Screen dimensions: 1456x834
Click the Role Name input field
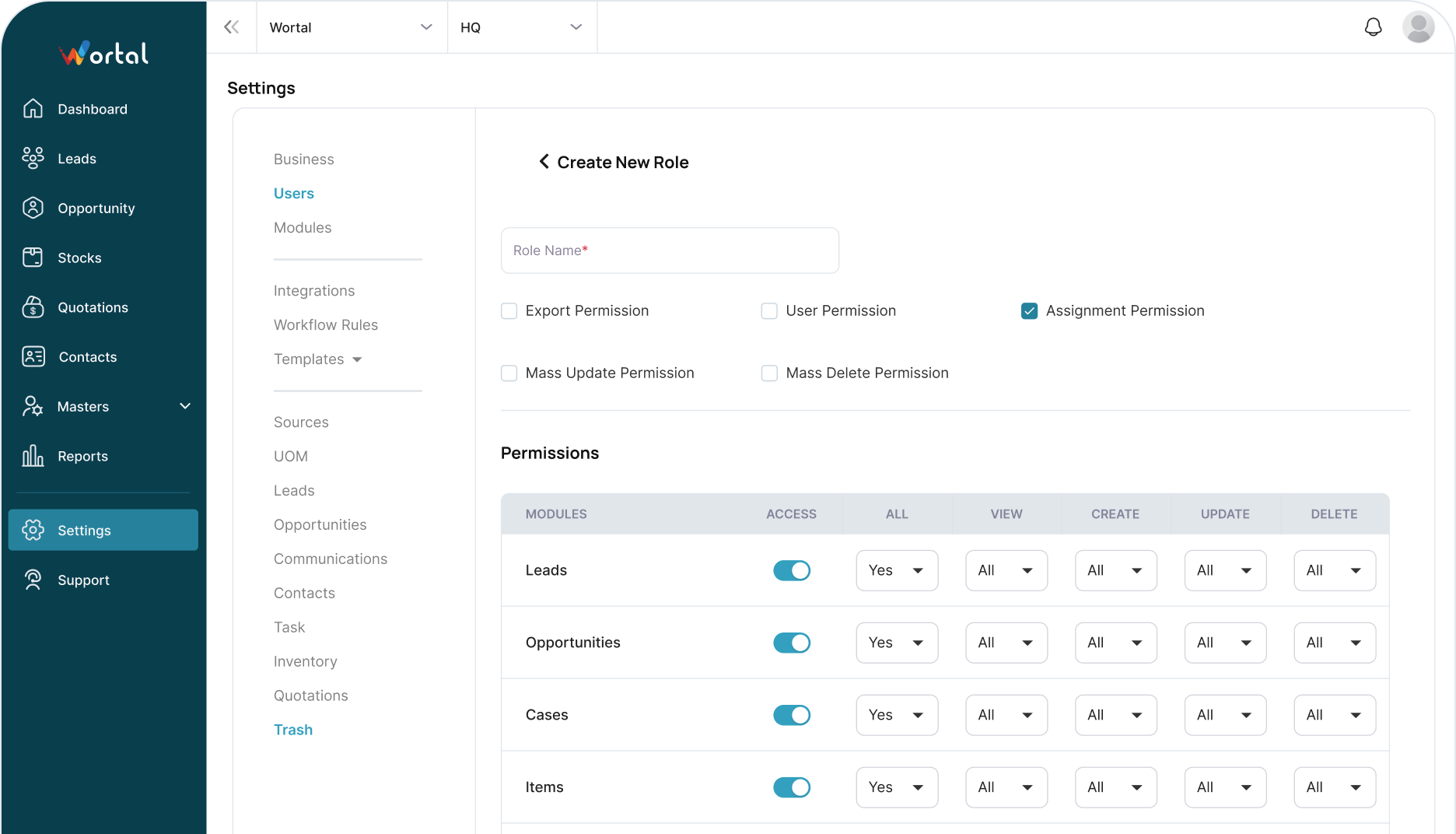670,251
